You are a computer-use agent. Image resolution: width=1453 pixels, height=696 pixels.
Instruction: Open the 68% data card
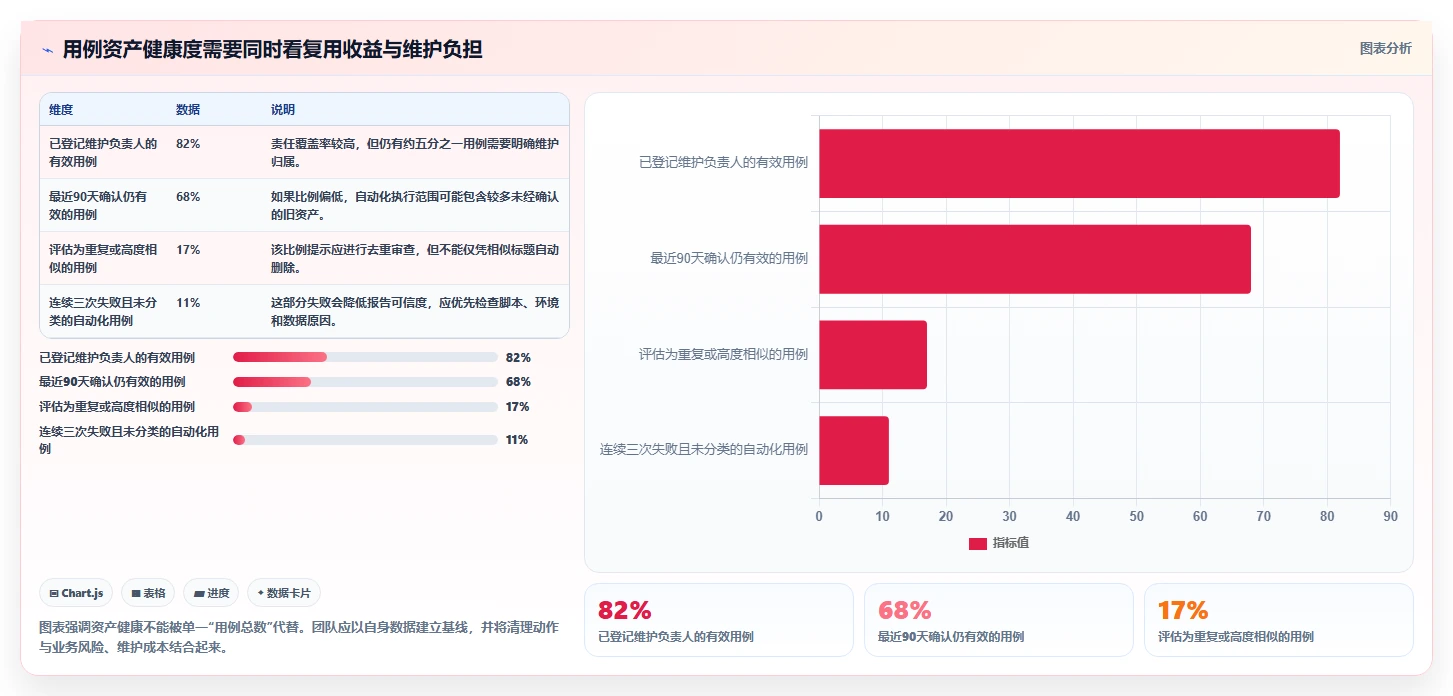(x=999, y=620)
